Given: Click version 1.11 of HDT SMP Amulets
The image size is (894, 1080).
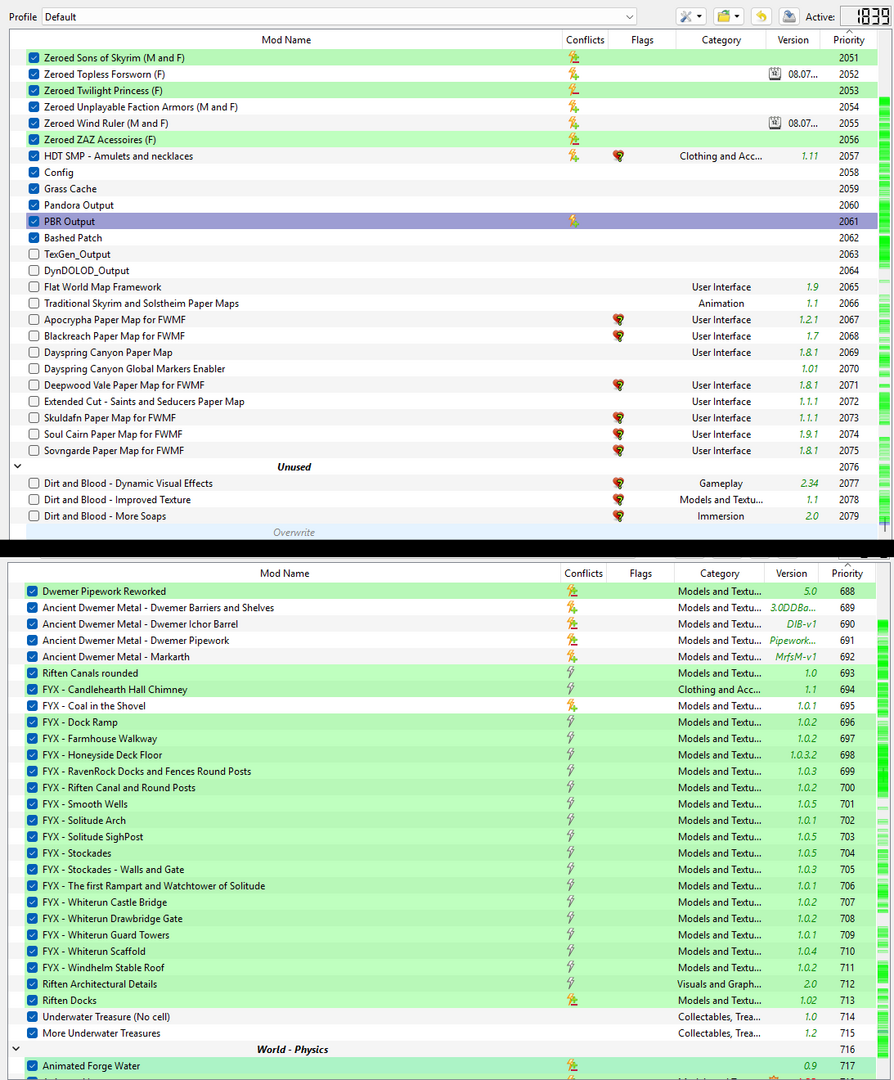Looking at the screenshot, I should (x=809, y=156).
